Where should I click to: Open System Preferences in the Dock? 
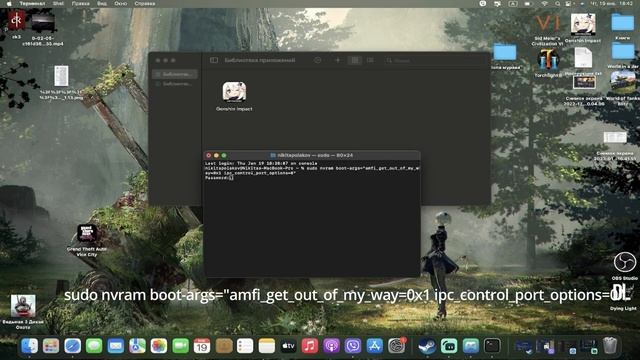pos(396,346)
